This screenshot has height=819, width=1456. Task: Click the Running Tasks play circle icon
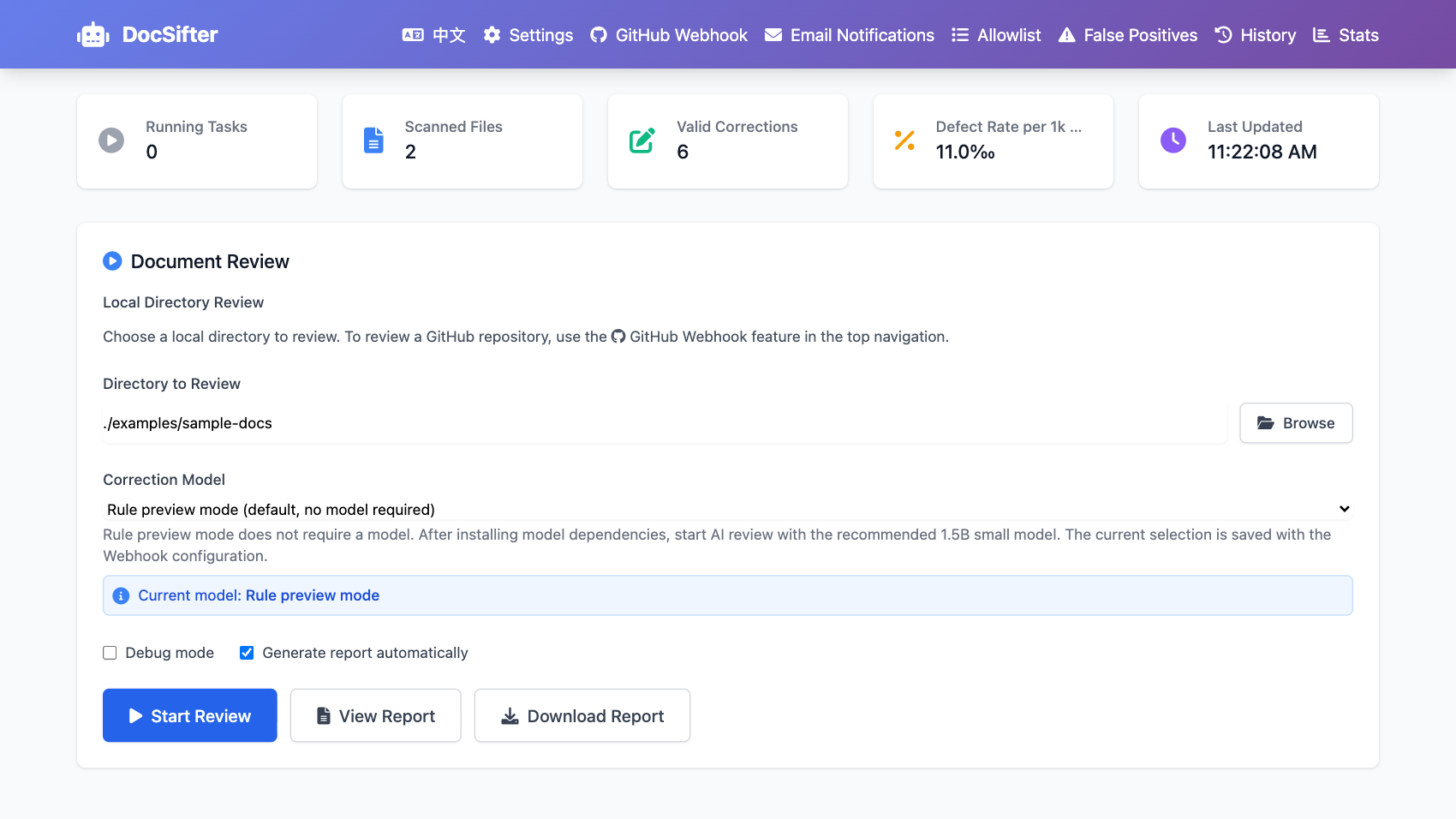[x=111, y=140]
